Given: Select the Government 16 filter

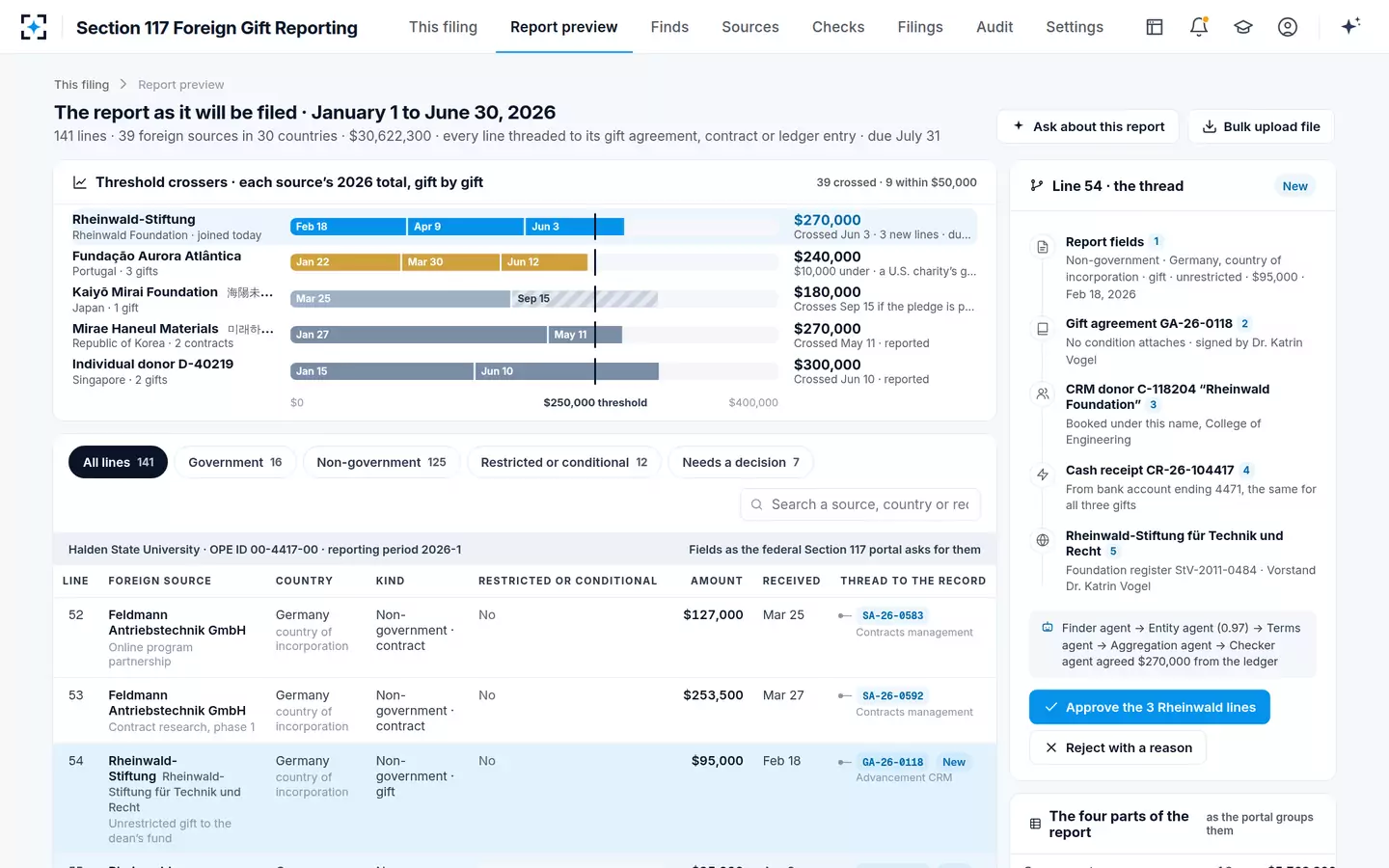Looking at the screenshot, I should 235,462.
